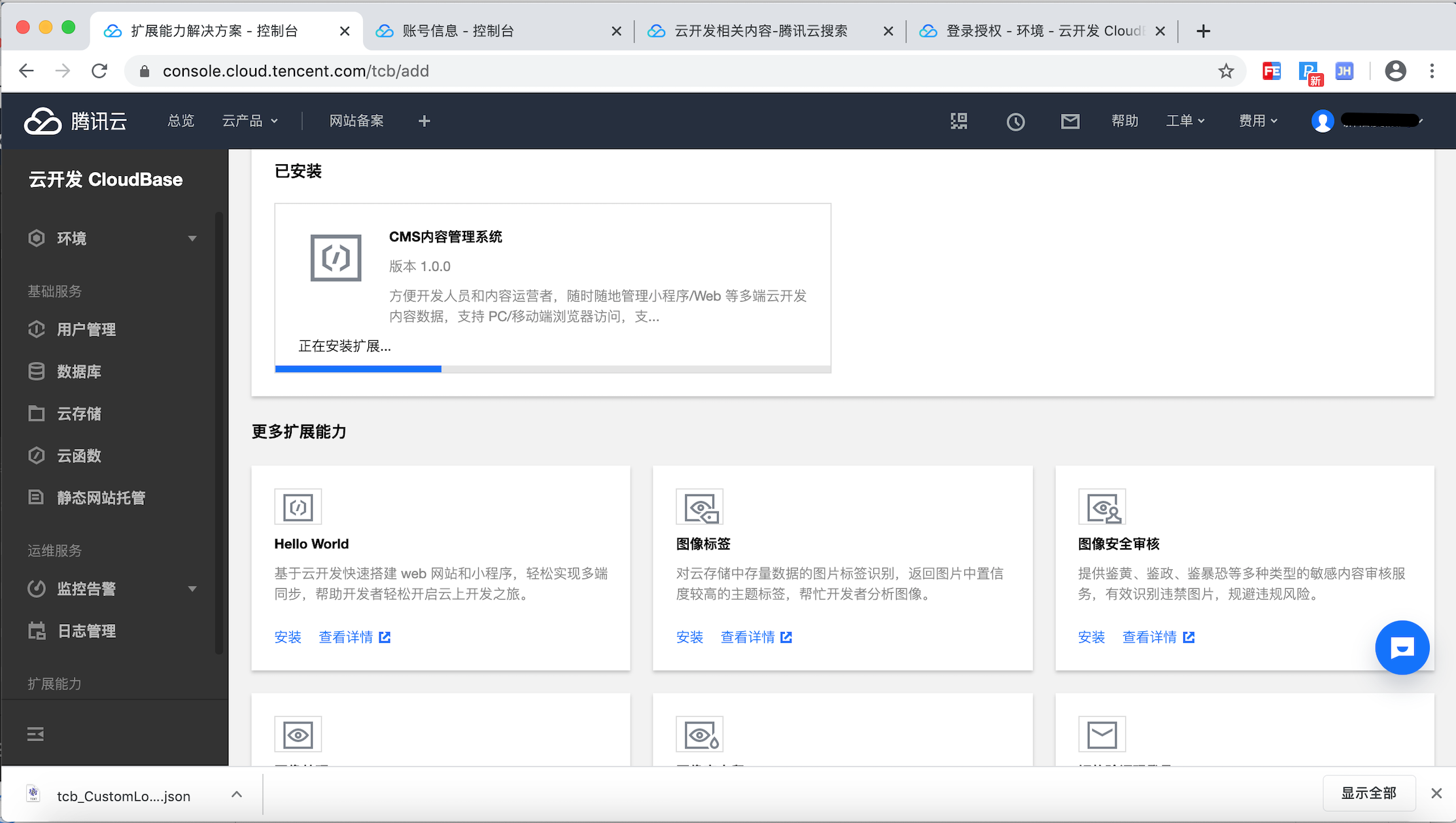Open the 云产品 dropdown menu
The height and width of the screenshot is (823, 1456).
tap(250, 121)
